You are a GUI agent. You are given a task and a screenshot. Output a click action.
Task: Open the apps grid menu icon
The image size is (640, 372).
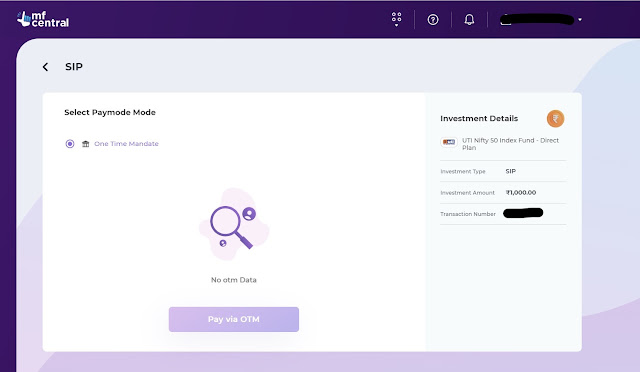pos(396,19)
